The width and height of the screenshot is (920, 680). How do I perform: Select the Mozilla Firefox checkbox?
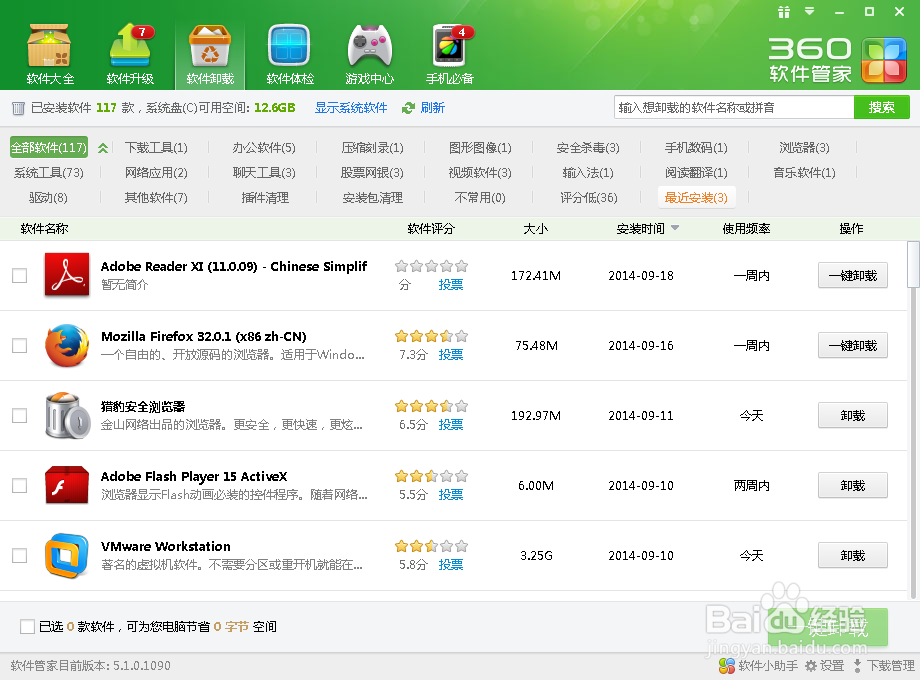[18, 345]
